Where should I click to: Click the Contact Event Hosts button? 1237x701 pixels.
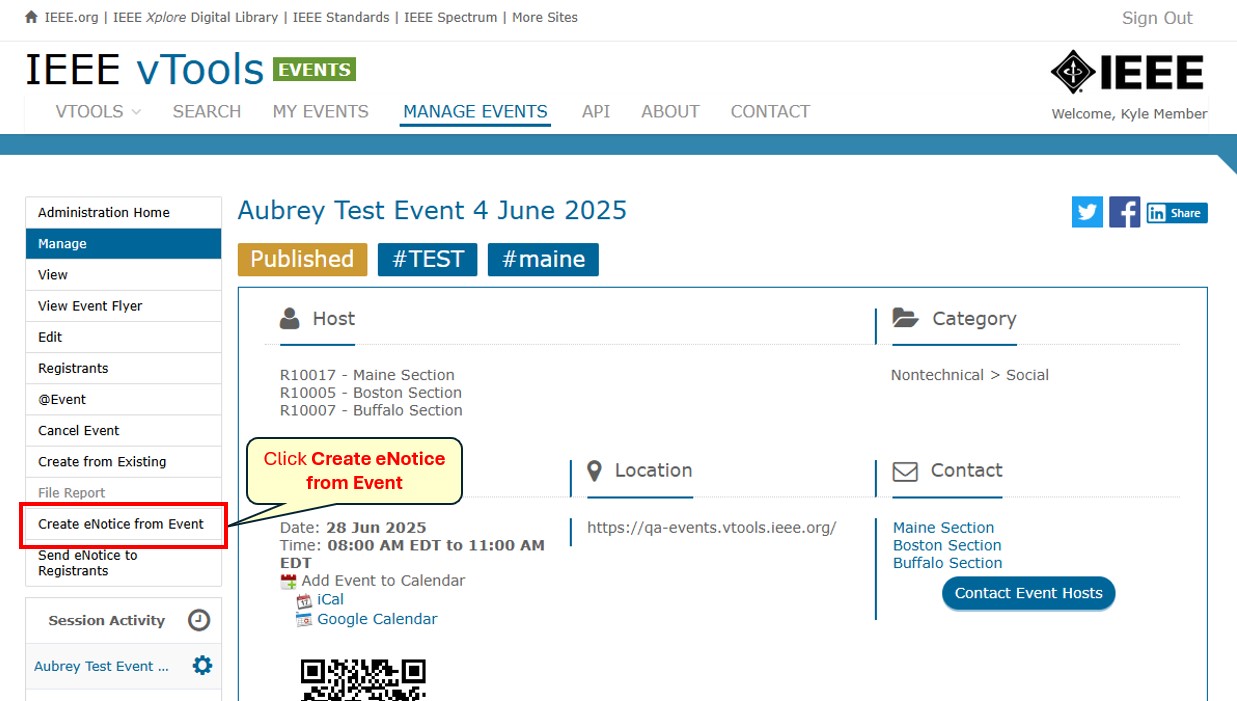coord(1028,593)
